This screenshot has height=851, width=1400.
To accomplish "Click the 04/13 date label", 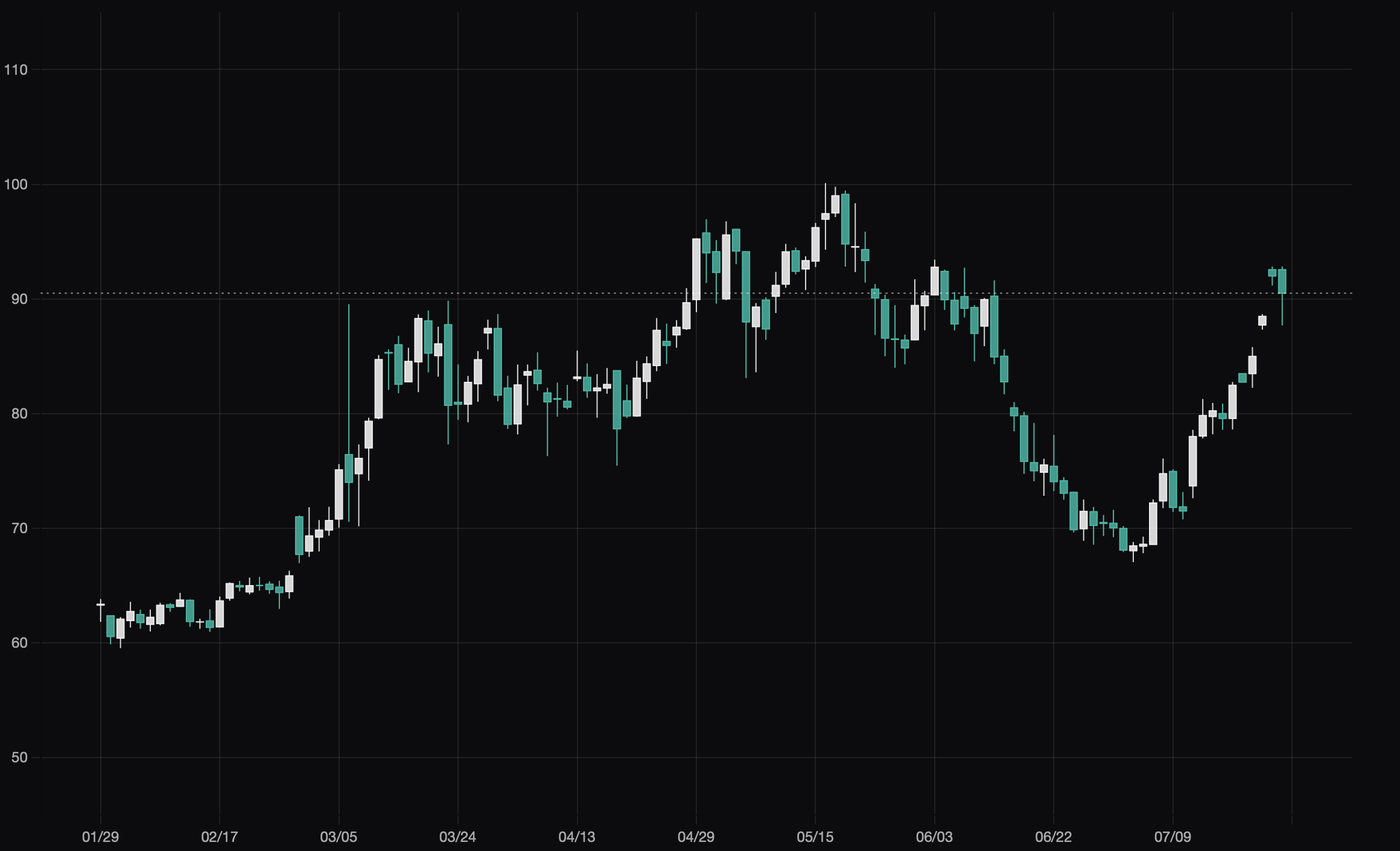I will pyautogui.click(x=577, y=837).
